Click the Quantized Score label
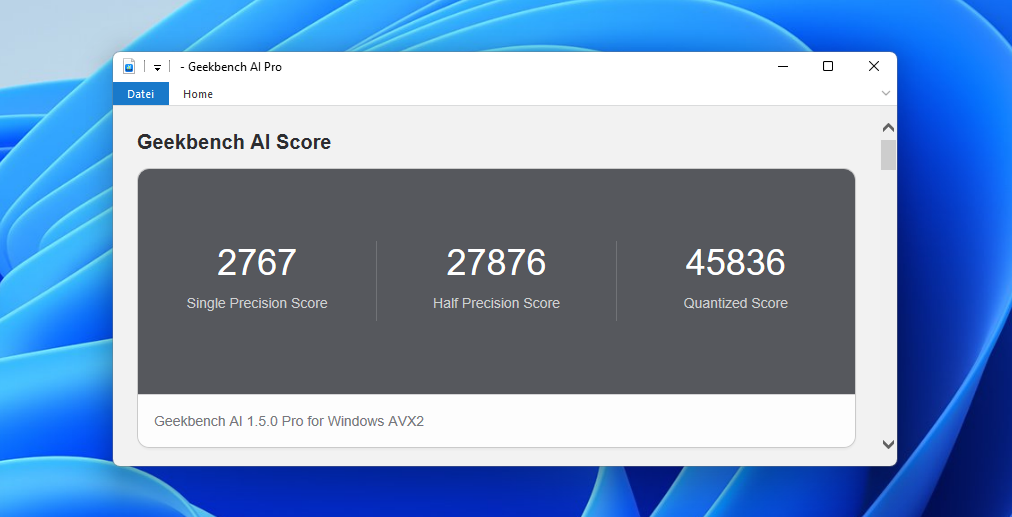 click(x=736, y=303)
